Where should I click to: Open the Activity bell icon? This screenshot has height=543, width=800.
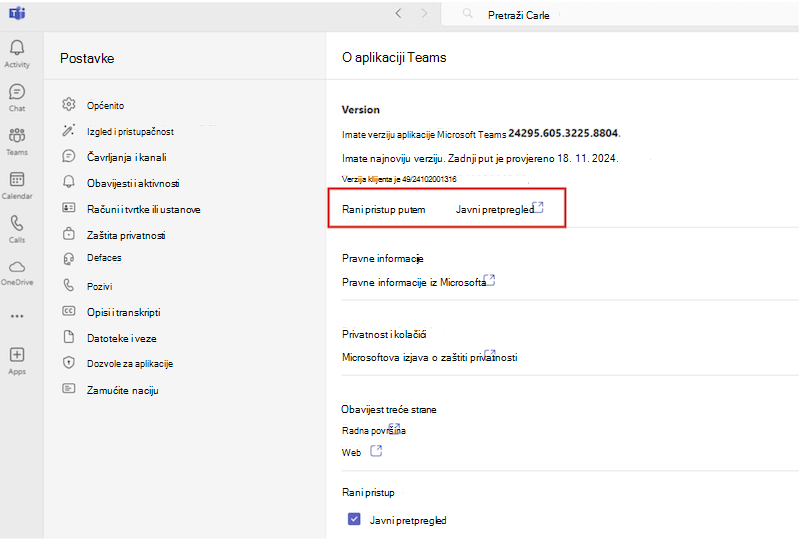tap(17, 47)
